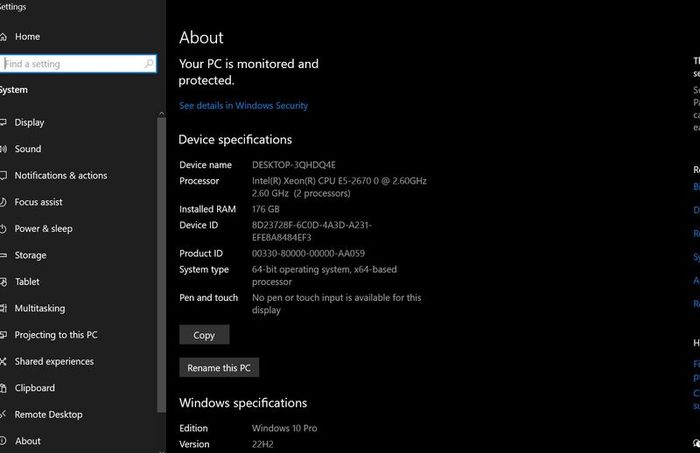This screenshot has width=700, height=453.
Task: Open Display settings
Action: coord(29,122)
